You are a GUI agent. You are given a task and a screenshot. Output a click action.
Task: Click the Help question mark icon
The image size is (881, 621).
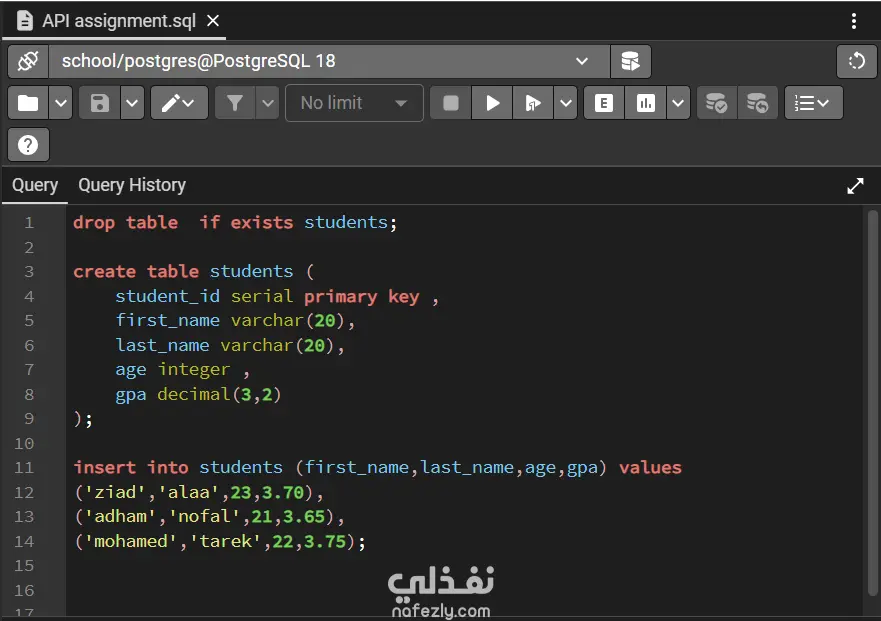point(28,145)
